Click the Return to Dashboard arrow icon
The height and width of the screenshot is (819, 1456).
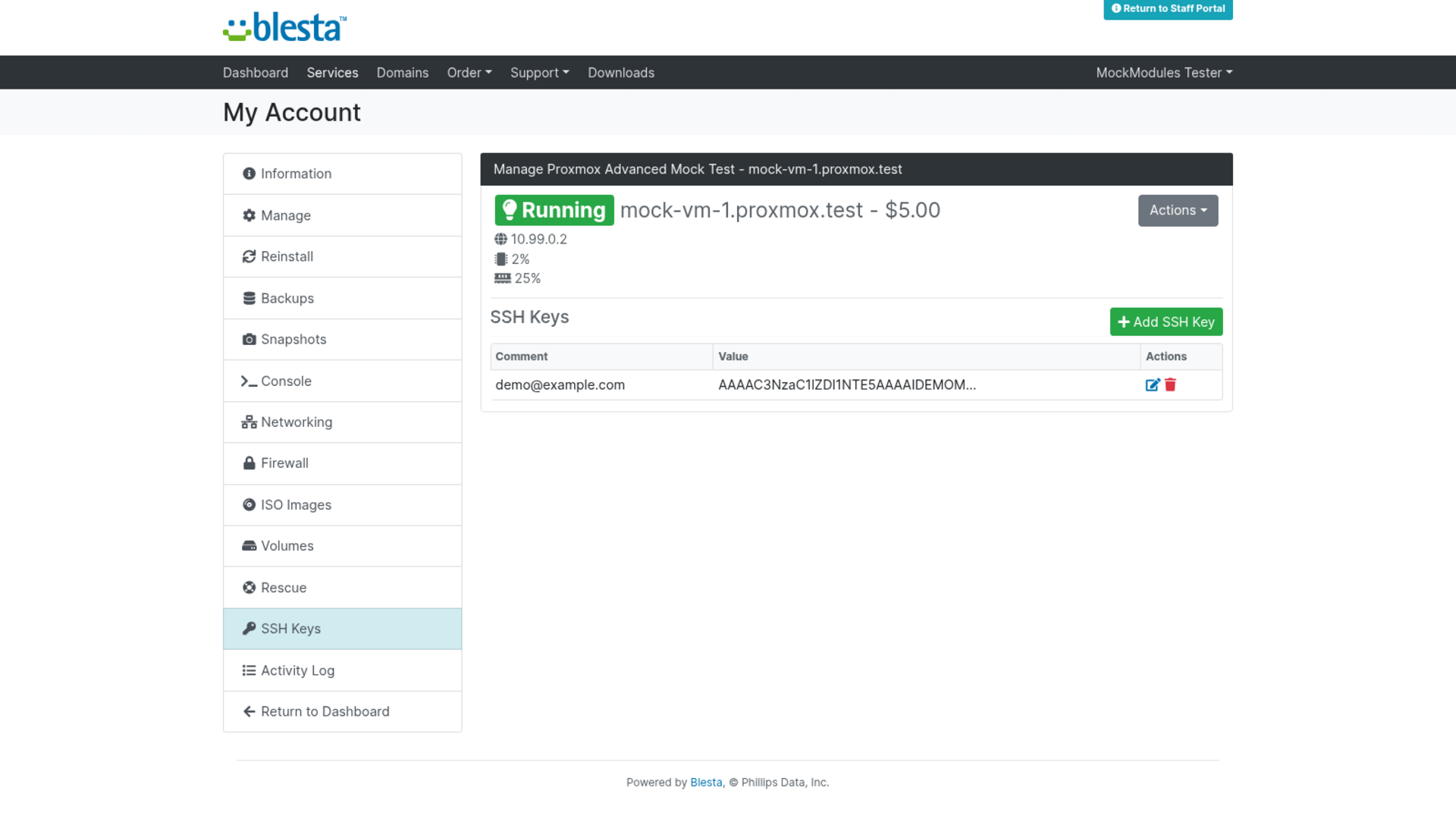249,711
